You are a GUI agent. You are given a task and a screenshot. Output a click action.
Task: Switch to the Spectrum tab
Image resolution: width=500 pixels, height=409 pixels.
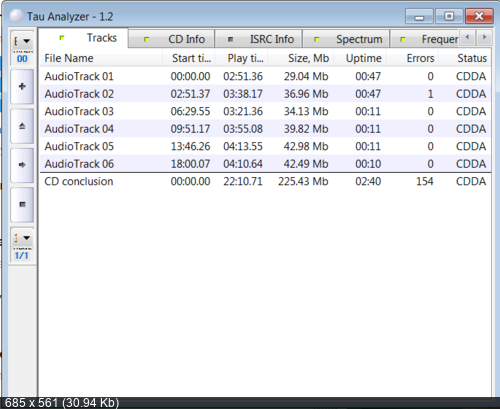pyautogui.click(x=346, y=39)
